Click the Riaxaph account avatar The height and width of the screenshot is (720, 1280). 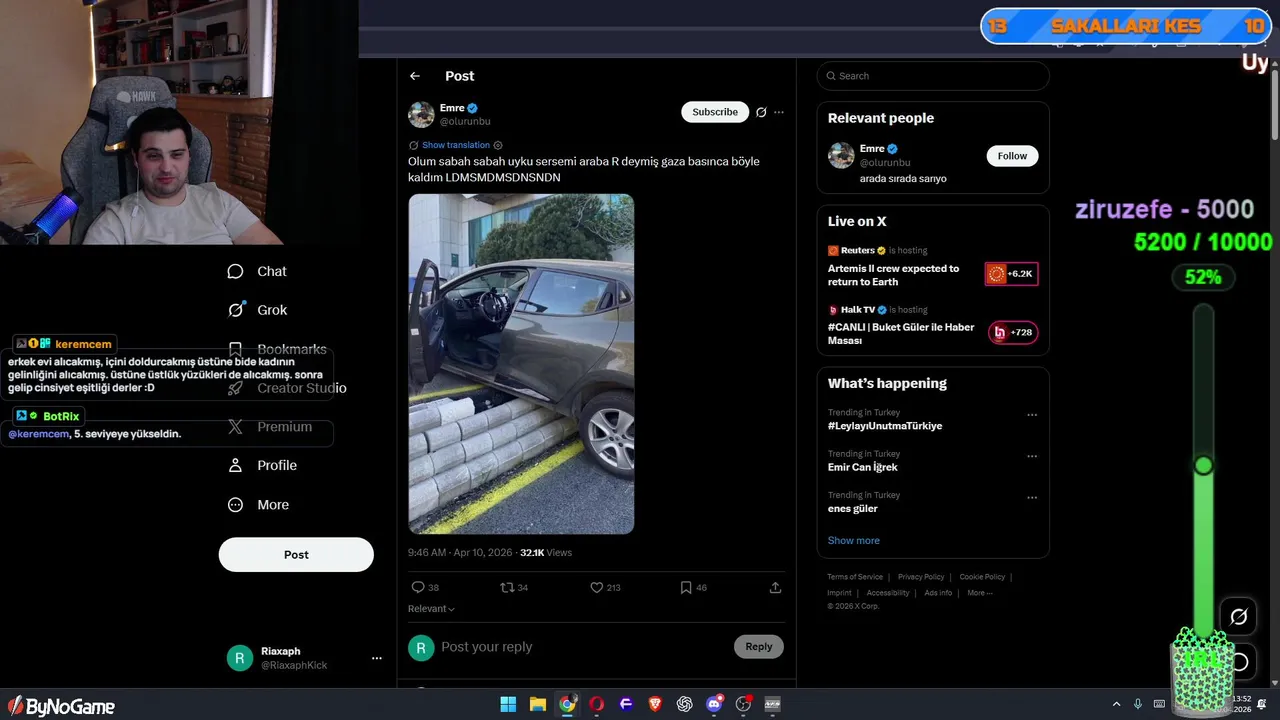[240, 658]
